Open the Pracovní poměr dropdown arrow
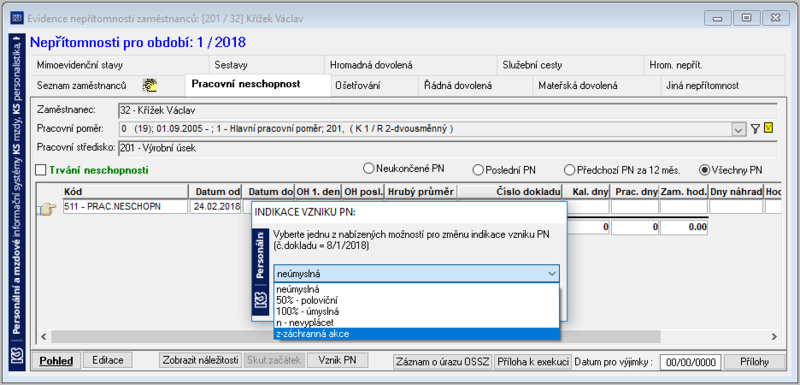Viewport: 800px width, 385px height. (738, 130)
